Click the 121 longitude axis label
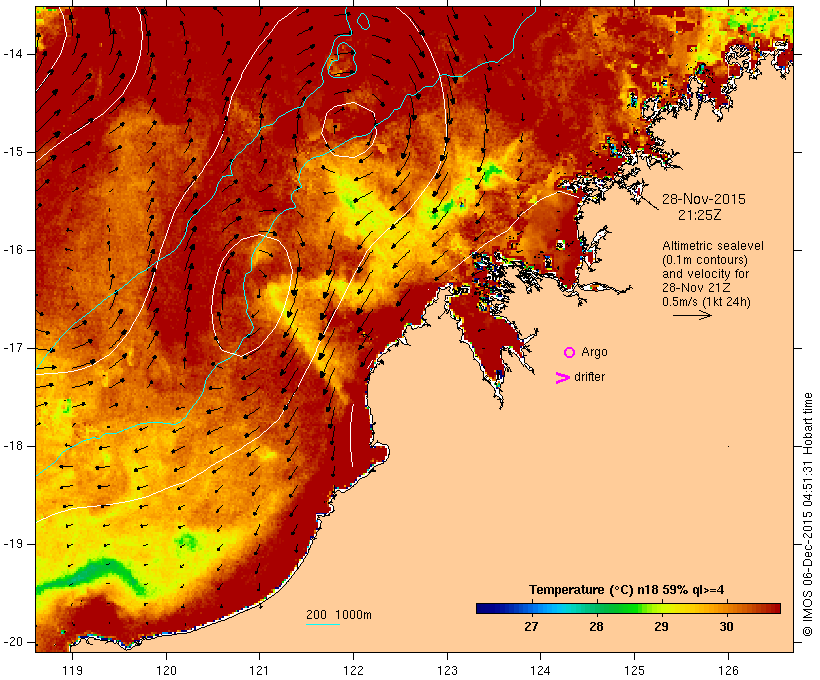The image size is (820, 680). [x=259, y=670]
